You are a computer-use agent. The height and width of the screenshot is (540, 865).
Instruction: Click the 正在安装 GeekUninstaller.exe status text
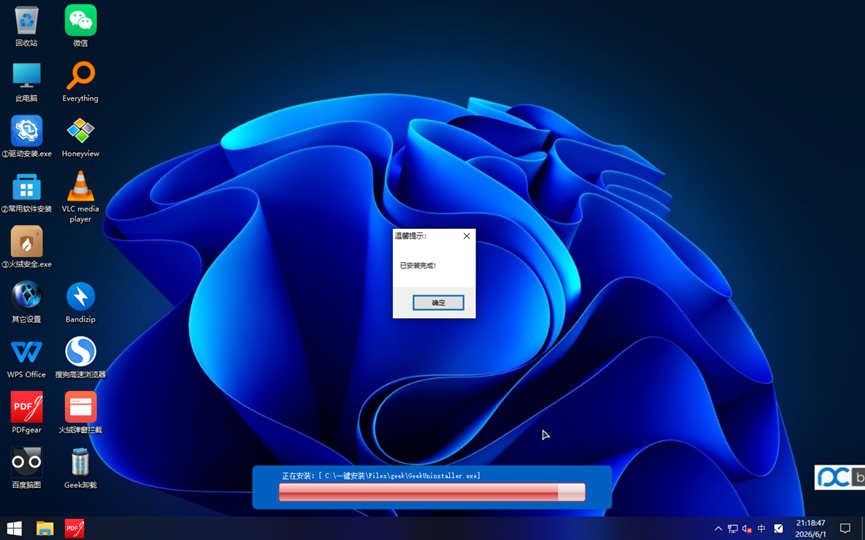coord(381,475)
